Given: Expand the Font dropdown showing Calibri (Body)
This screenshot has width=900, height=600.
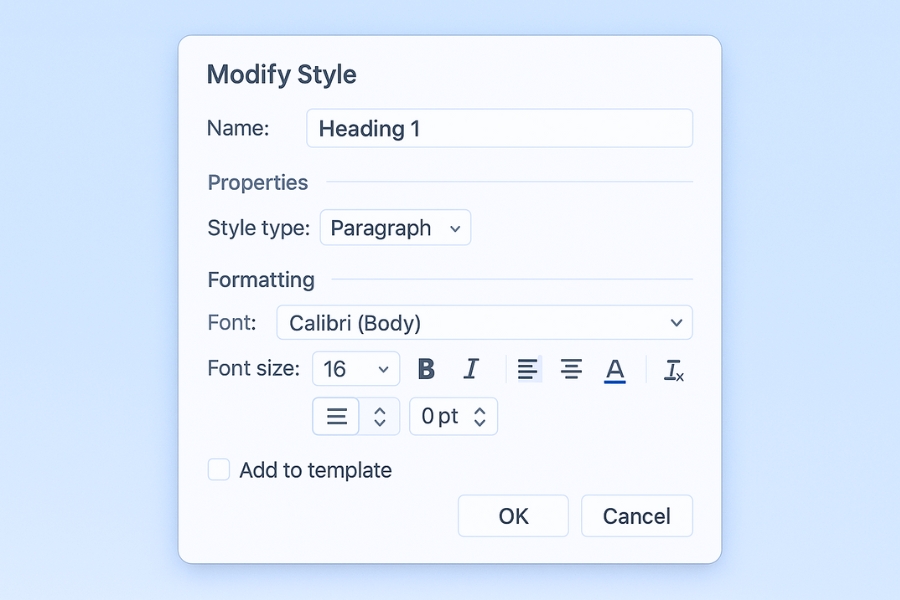Looking at the screenshot, I should [484, 323].
